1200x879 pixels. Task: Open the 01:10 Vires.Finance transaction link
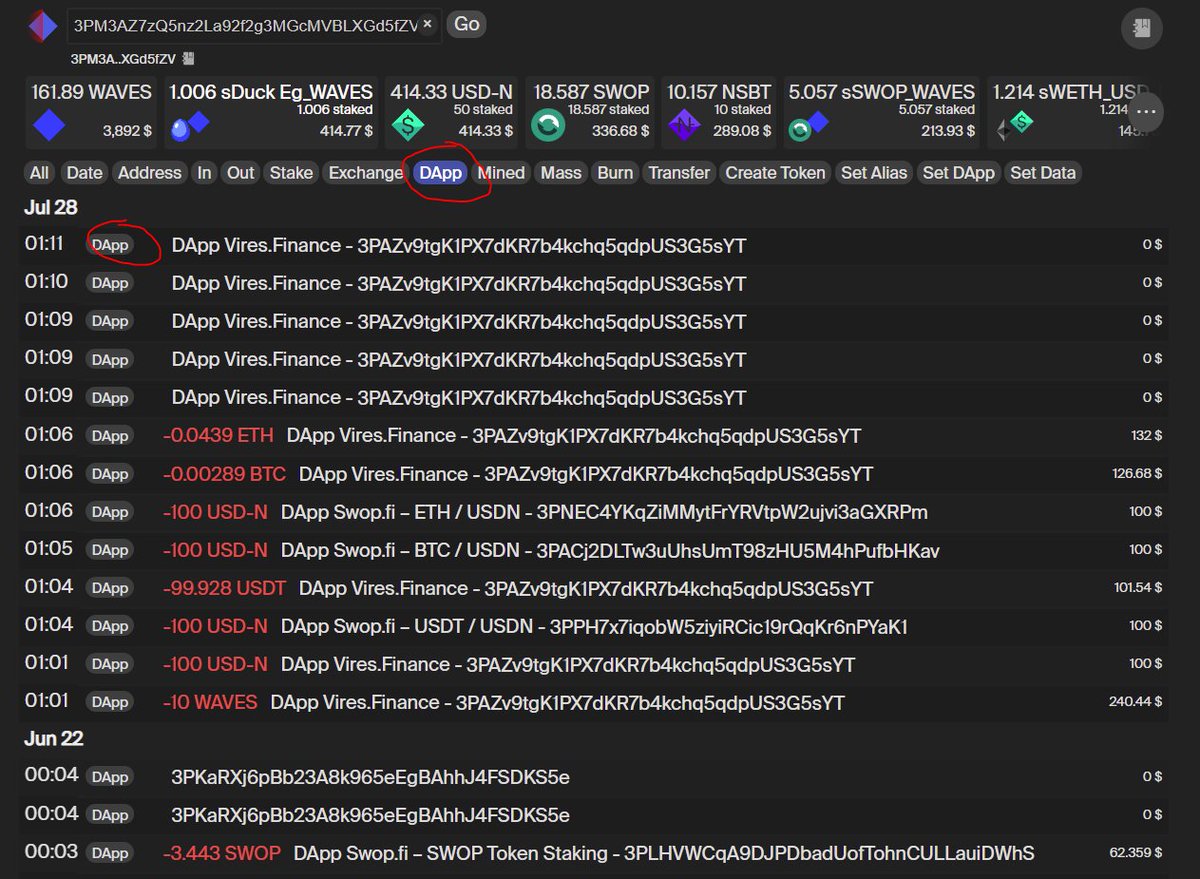coord(458,284)
